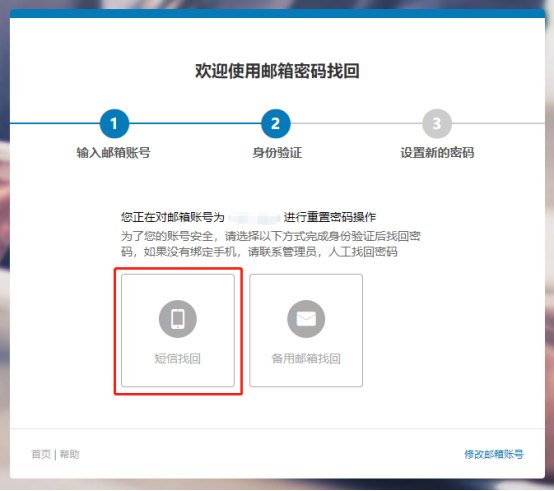Click the step 2 circle indicator
The height and width of the screenshot is (491, 554).
[276, 124]
